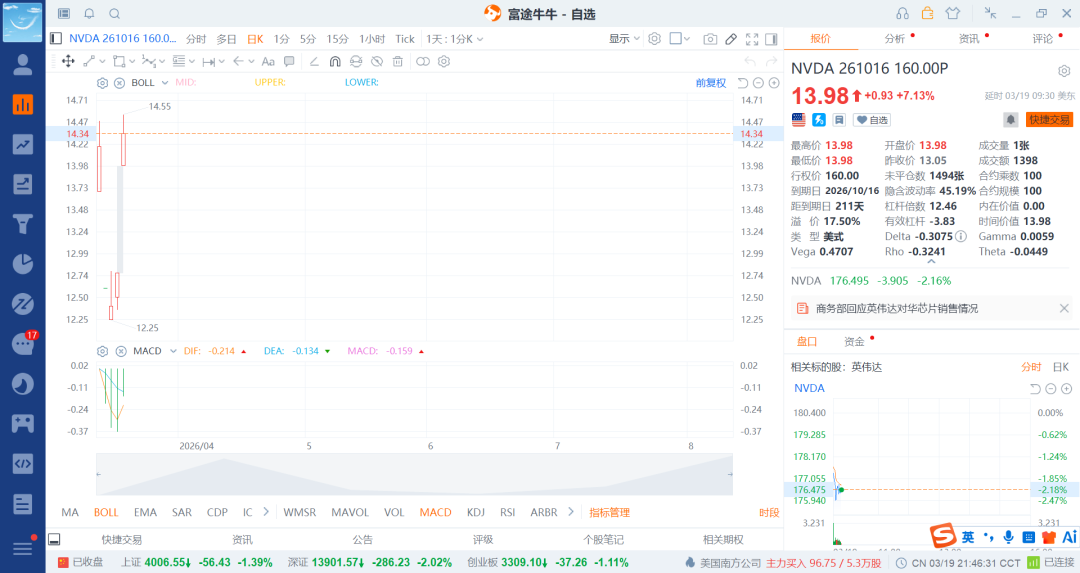Viewport: 1080px width, 573px height.
Task: Toggle the MA indicator at bottom bar
Action: [70, 512]
